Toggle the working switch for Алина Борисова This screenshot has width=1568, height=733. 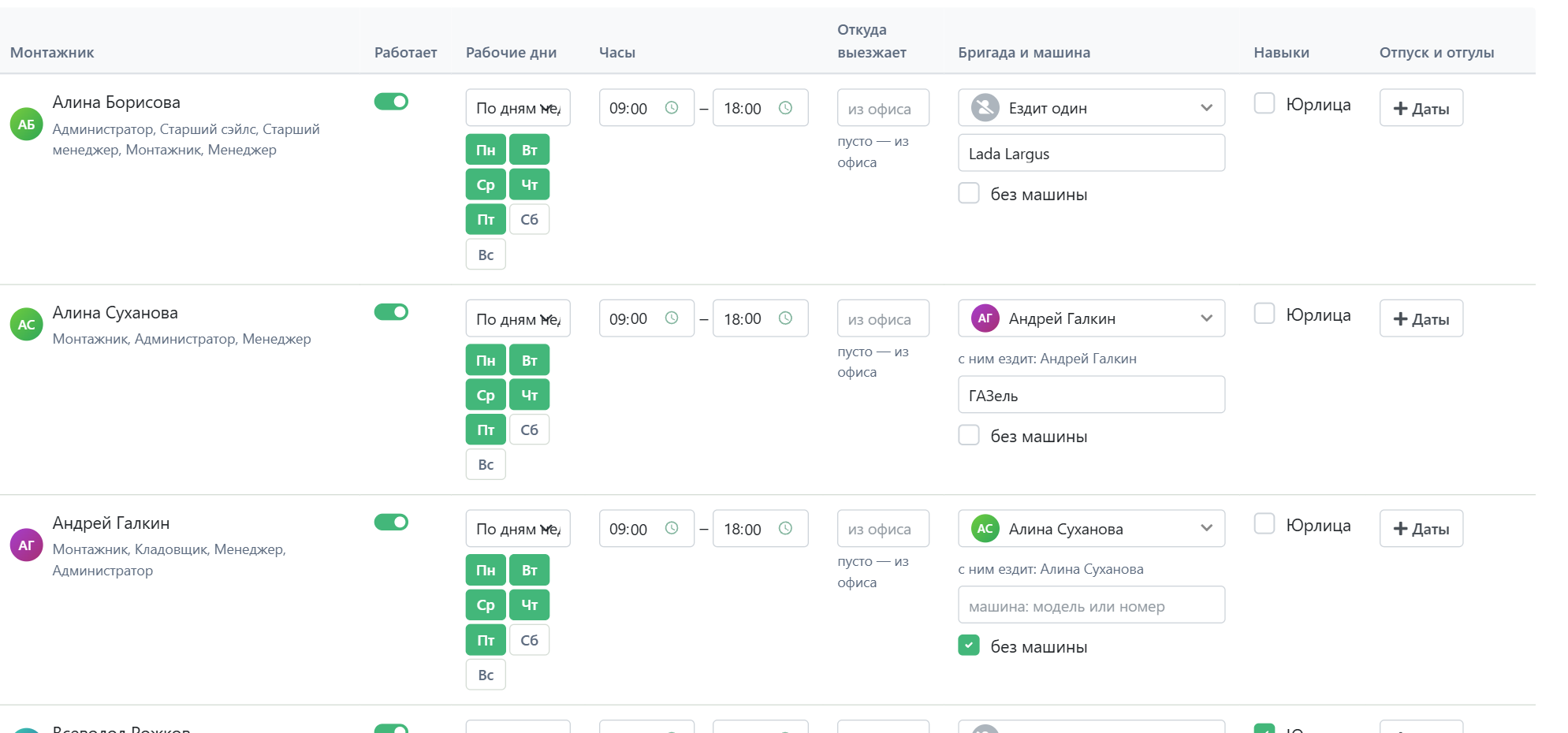391,102
